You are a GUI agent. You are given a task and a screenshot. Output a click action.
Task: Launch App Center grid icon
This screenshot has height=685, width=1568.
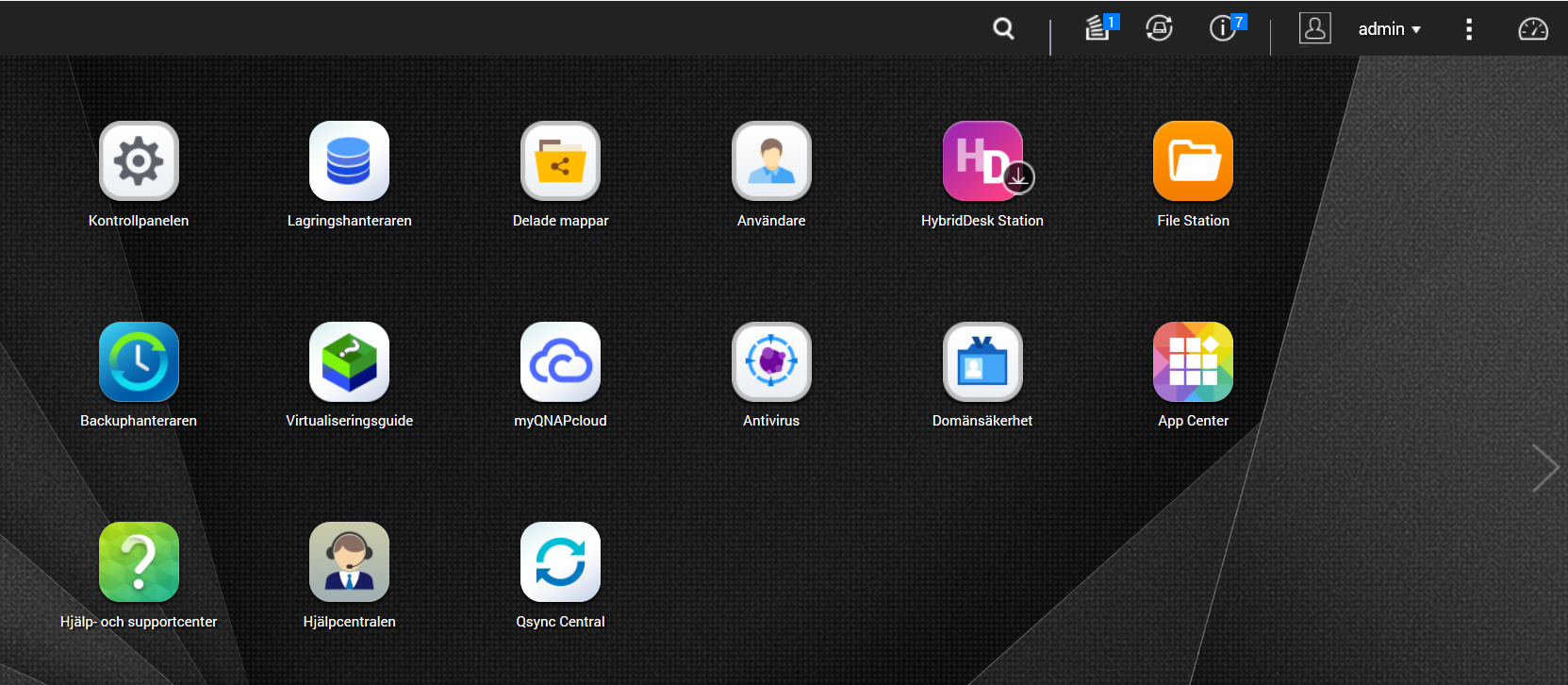pos(1193,361)
